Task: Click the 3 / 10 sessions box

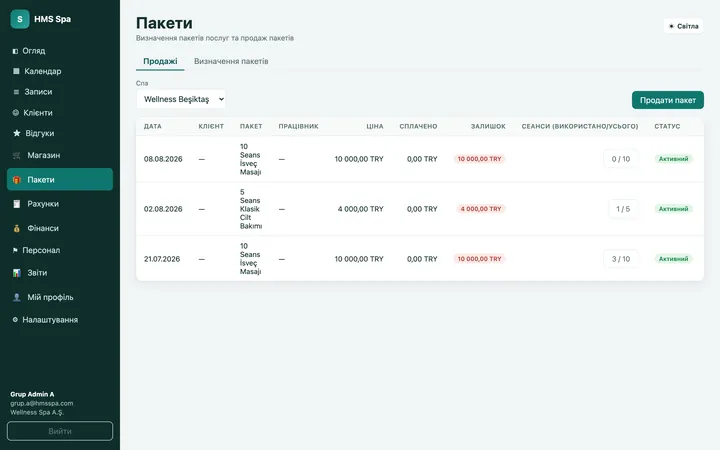Action: 621,259
